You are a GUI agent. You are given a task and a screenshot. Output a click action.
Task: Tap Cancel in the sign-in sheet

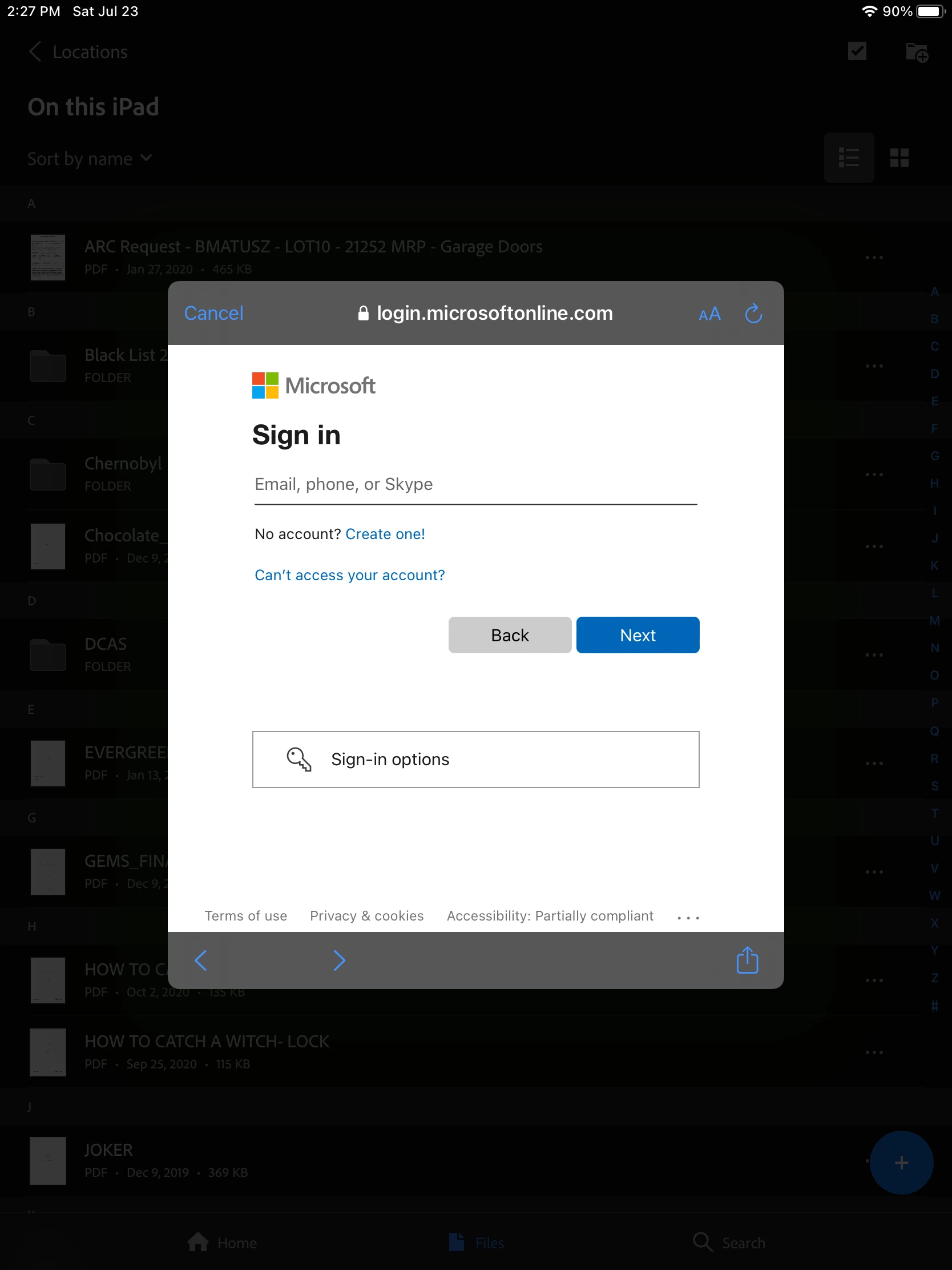click(213, 313)
